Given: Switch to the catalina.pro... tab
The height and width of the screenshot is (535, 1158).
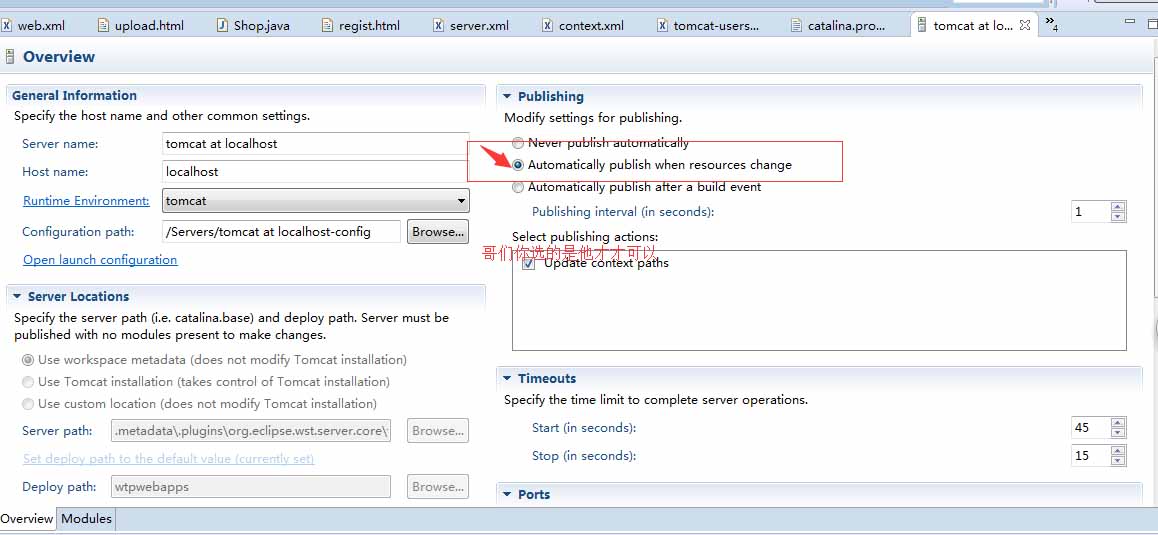Looking at the screenshot, I should click(838, 25).
